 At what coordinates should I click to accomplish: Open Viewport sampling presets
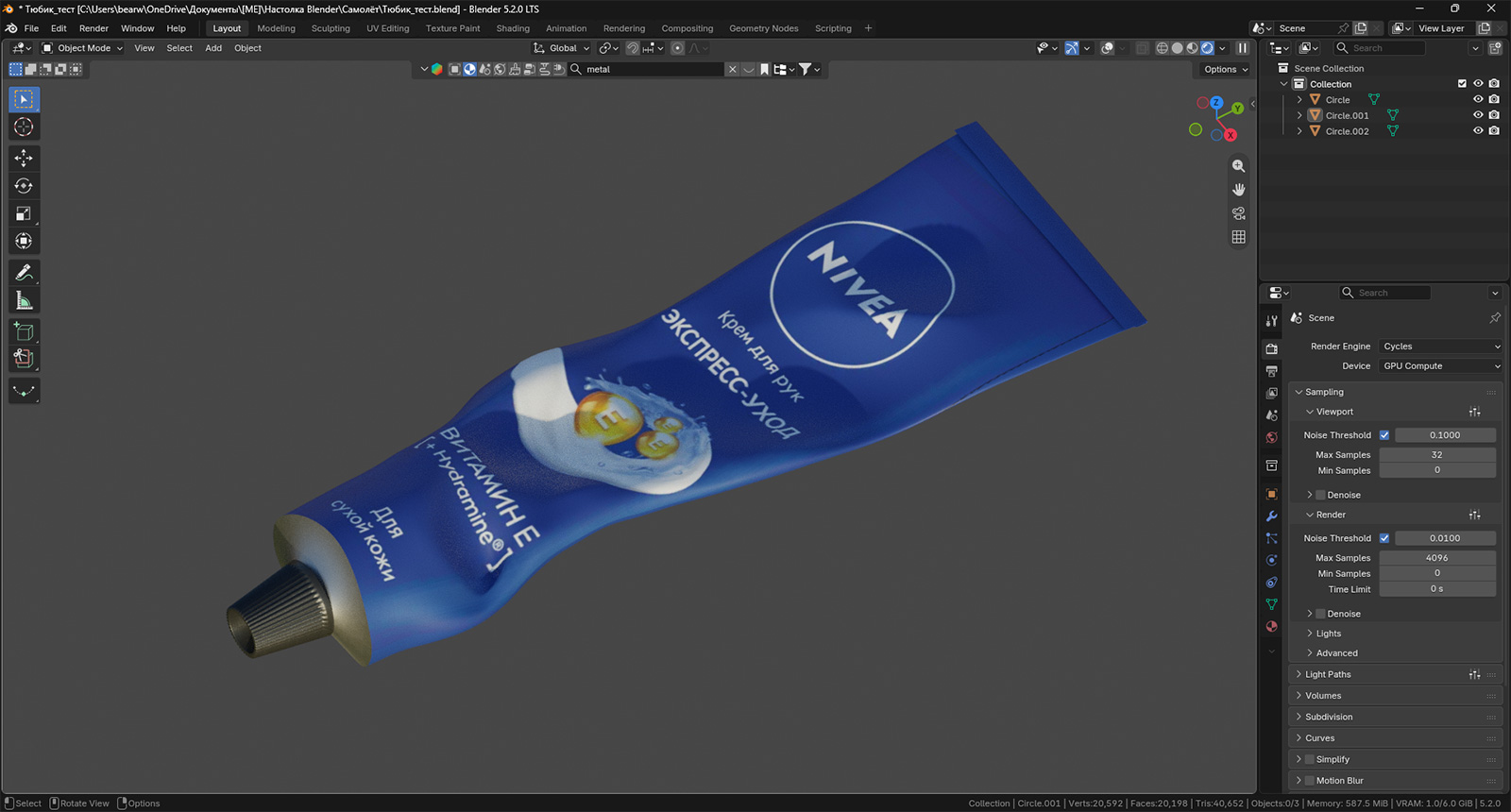pos(1474,412)
